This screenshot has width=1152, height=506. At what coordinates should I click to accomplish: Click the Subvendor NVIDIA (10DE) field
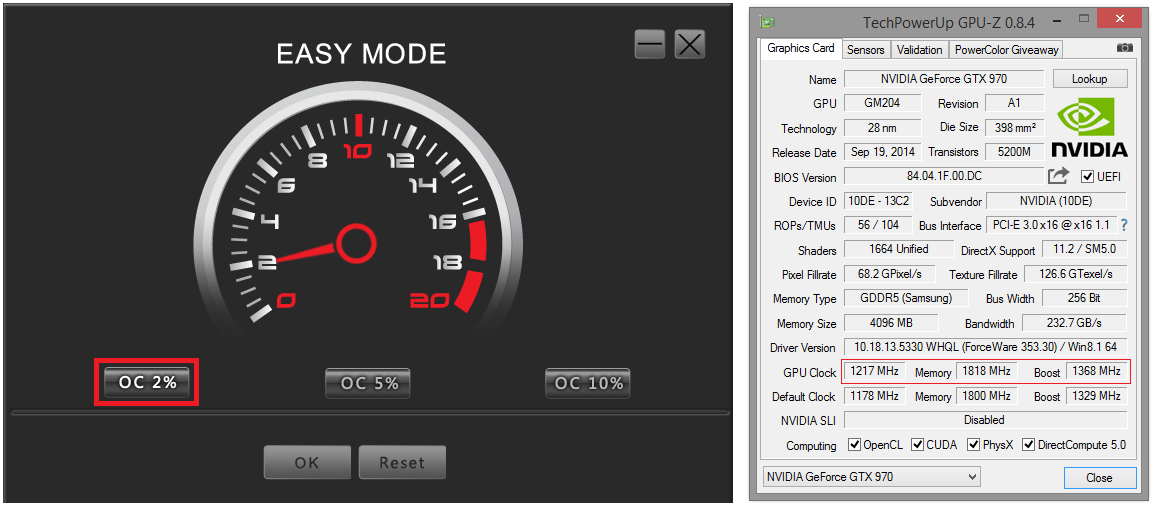coord(1056,201)
